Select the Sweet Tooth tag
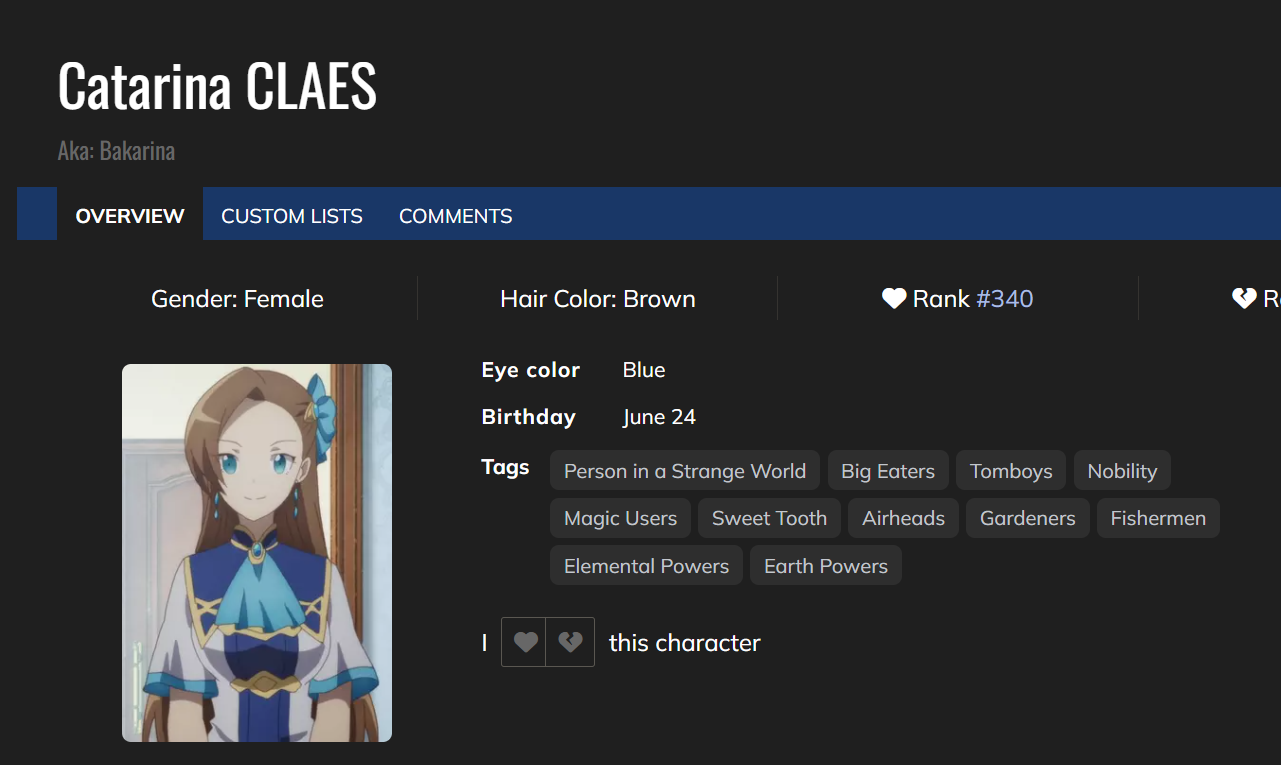This screenshot has width=1281, height=765. point(769,518)
